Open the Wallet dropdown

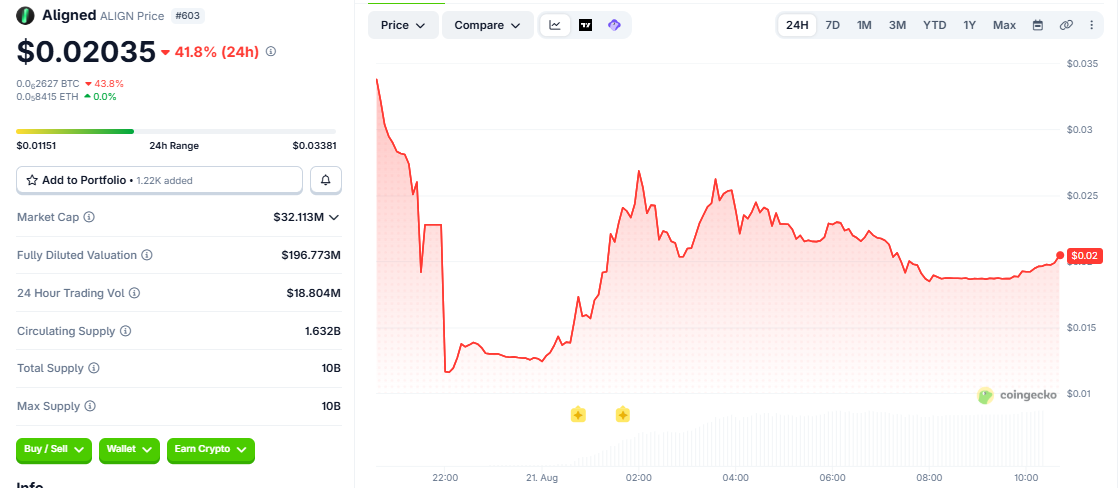click(x=129, y=449)
